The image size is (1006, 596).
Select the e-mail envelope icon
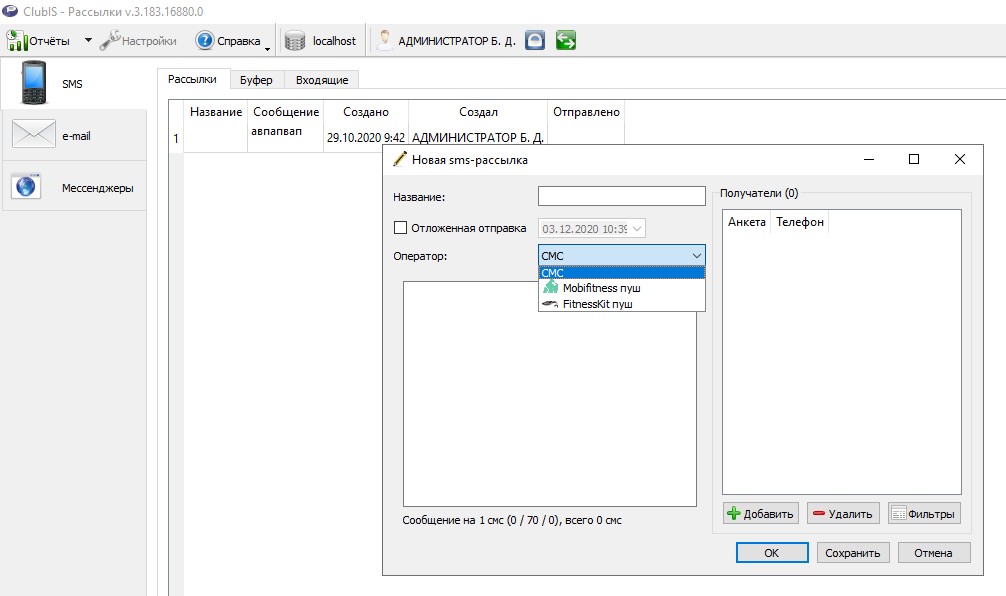[x=33, y=134]
